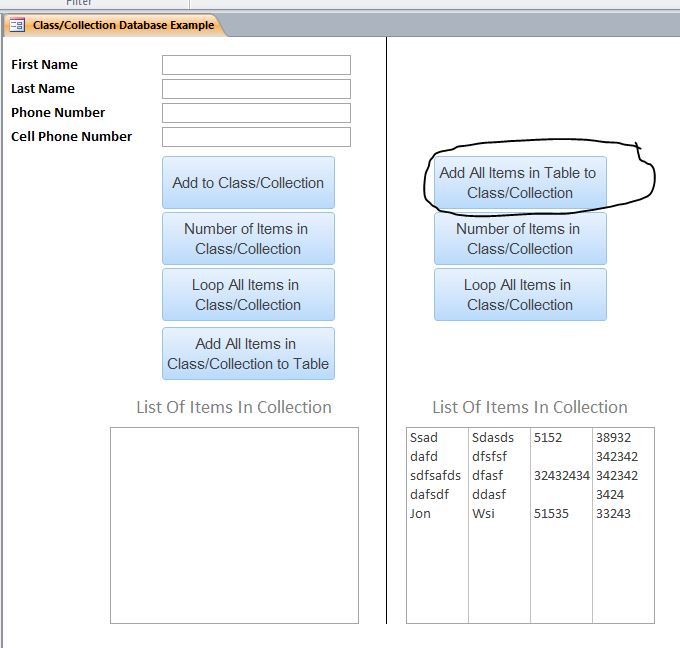The width and height of the screenshot is (680, 648).
Task: Click the form icon on the Class/Collection tab
Action: 17,25
